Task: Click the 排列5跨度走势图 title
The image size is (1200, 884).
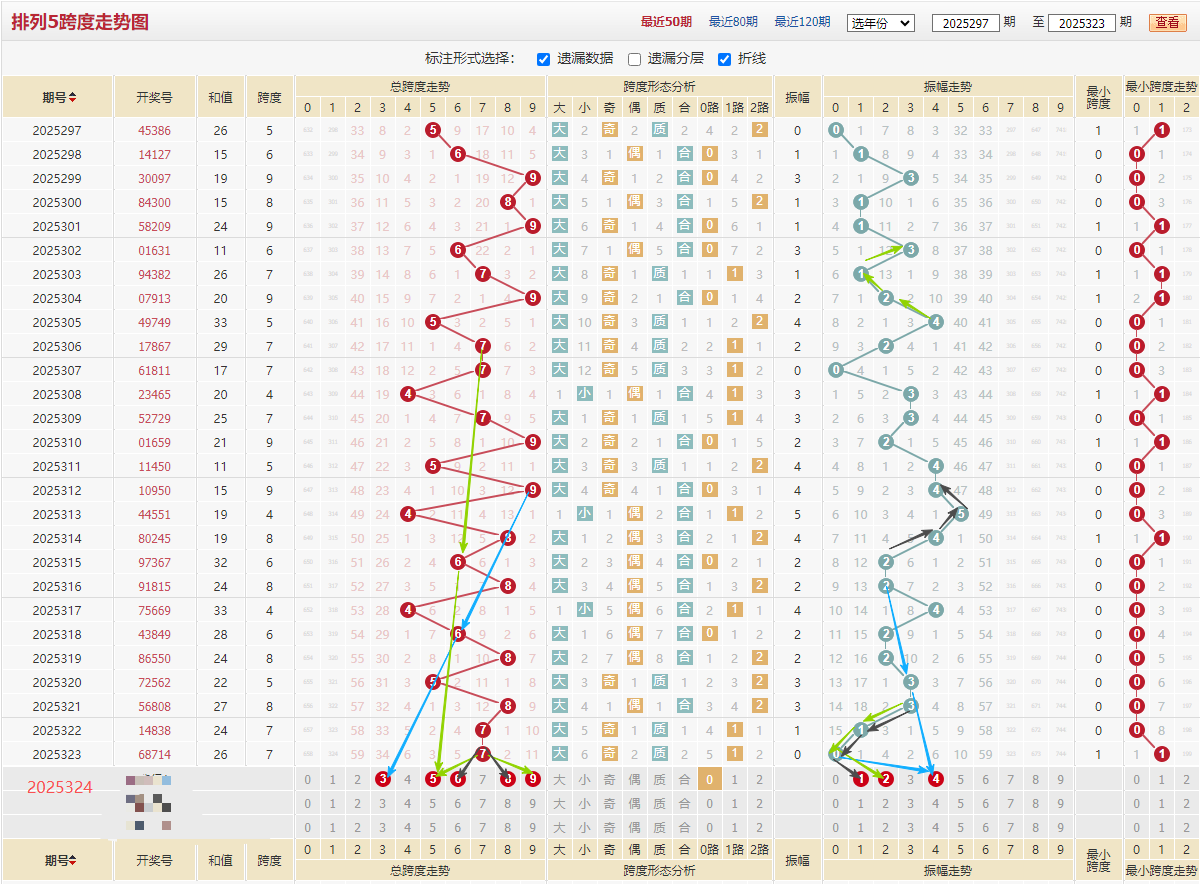Action: tap(79, 22)
